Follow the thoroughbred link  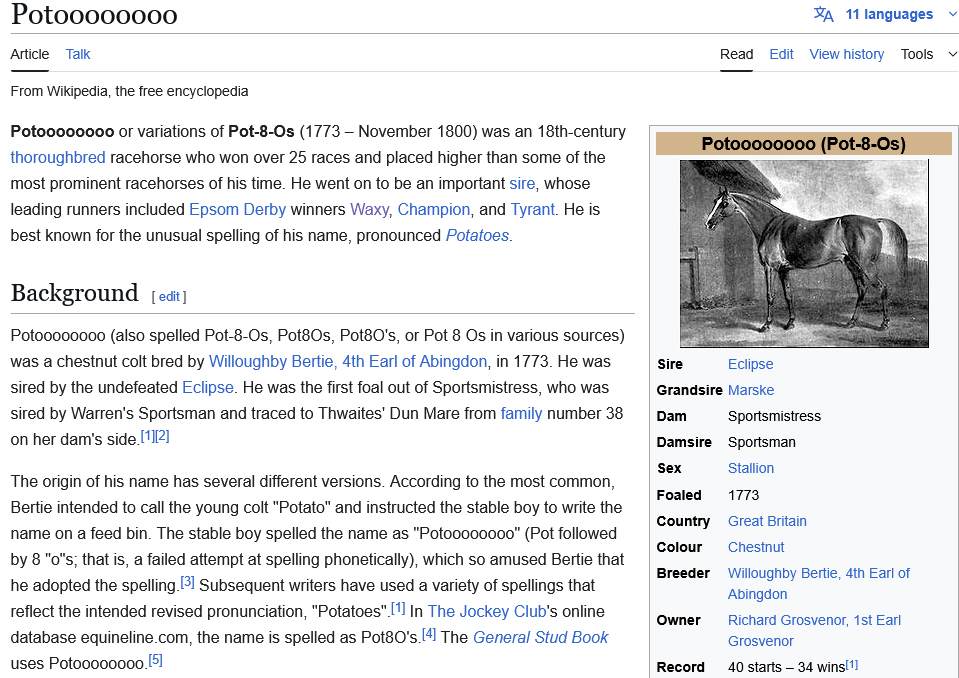coord(57,158)
